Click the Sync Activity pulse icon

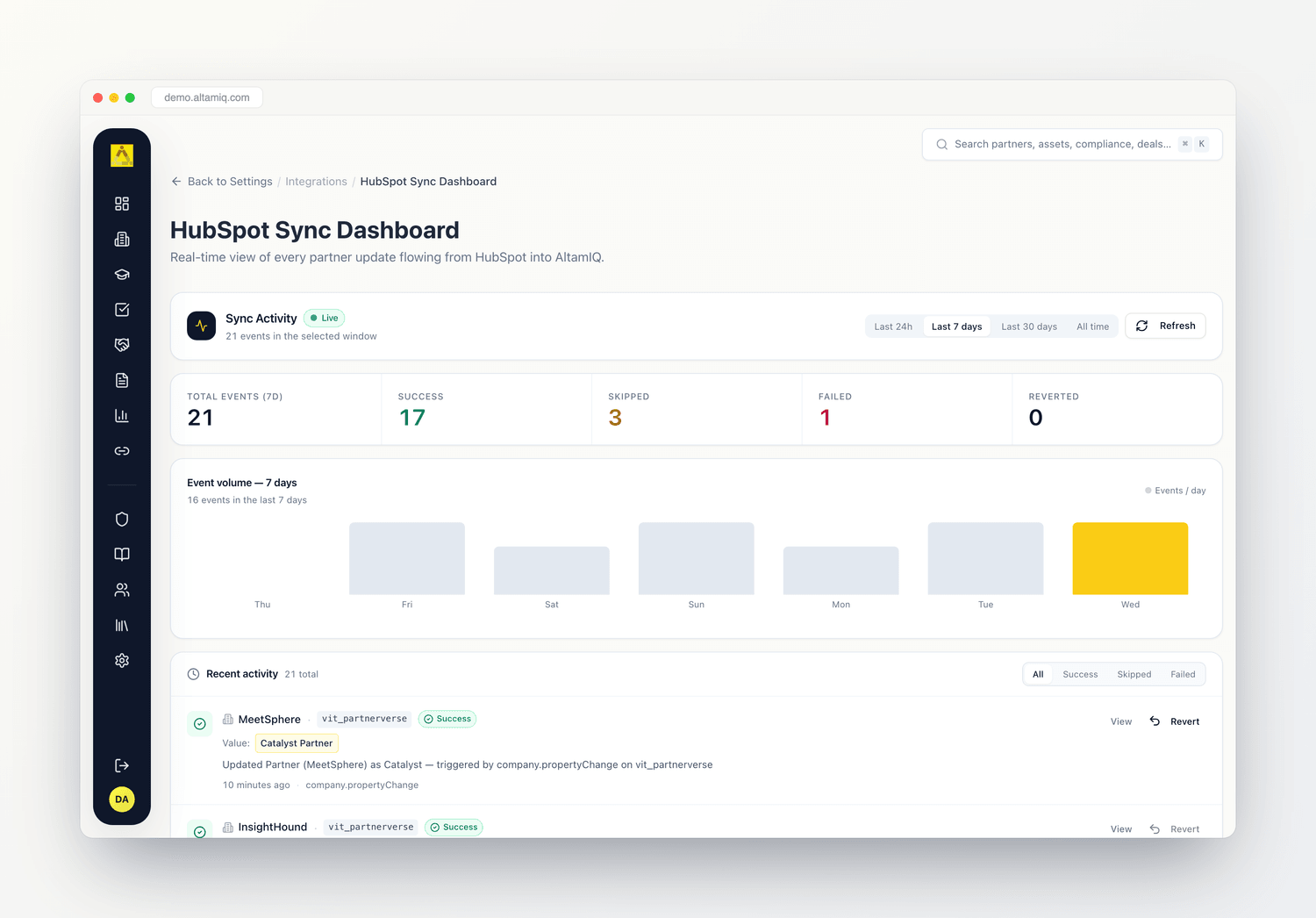coord(202,326)
